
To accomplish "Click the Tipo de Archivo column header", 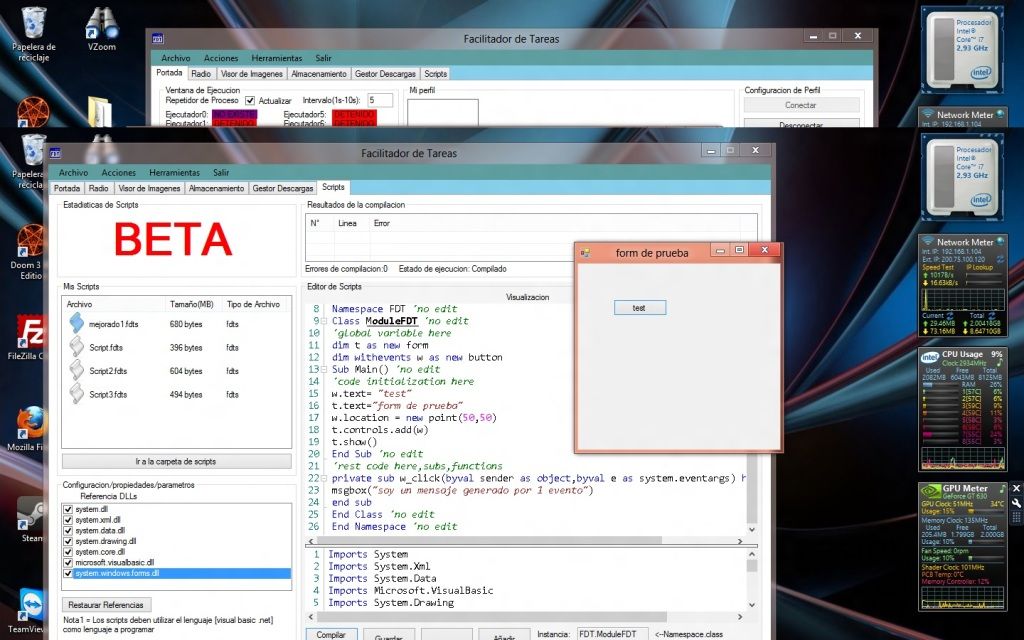I will pyautogui.click(x=253, y=304).
